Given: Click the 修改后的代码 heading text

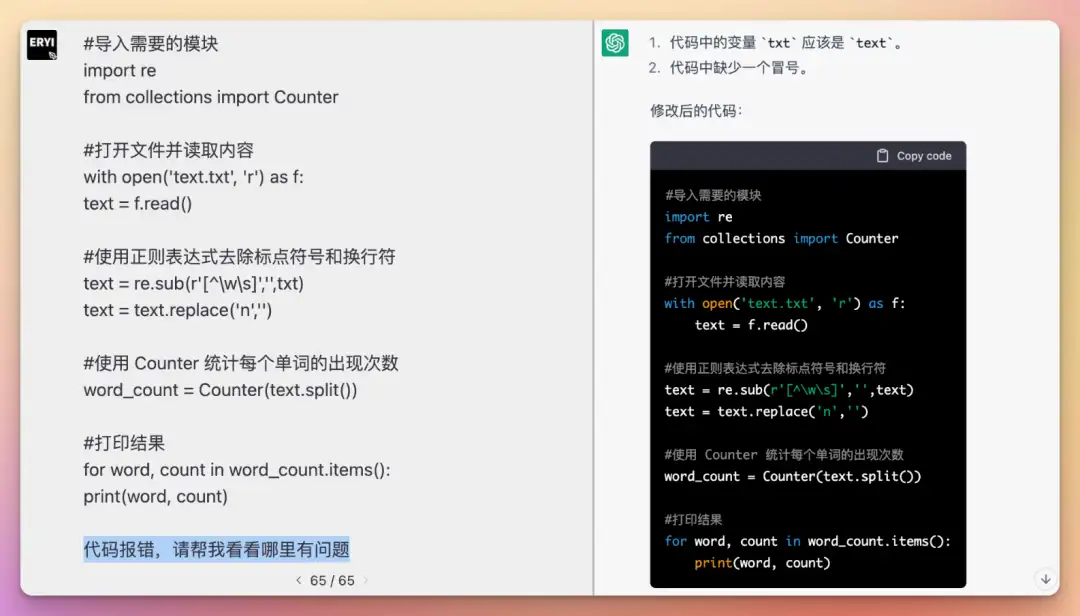Looking at the screenshot, I should tap(696, 111).
